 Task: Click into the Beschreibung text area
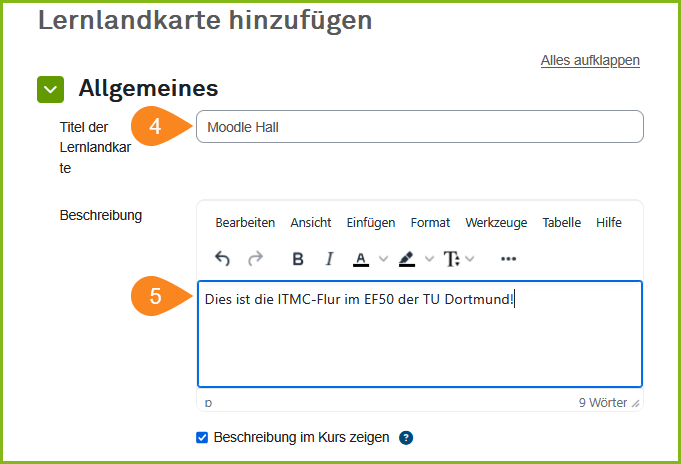click(x=420, y=334)
